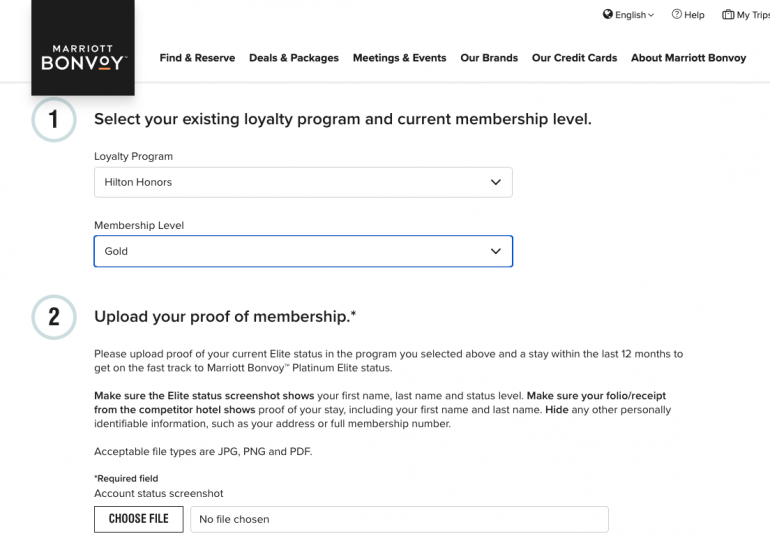Click the step 2 circle icon
770x550 pixels.
click(53, 317)
